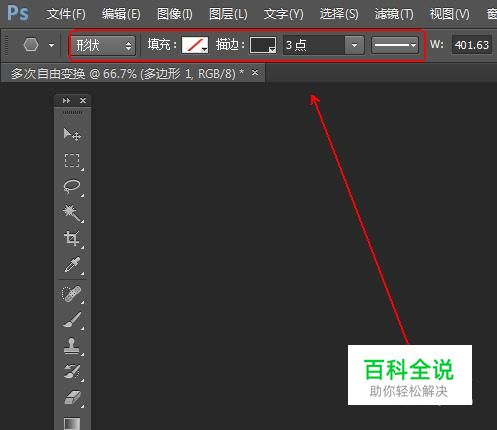
Task: Open the 文件(F) menu
Action: tap(66, 14)
